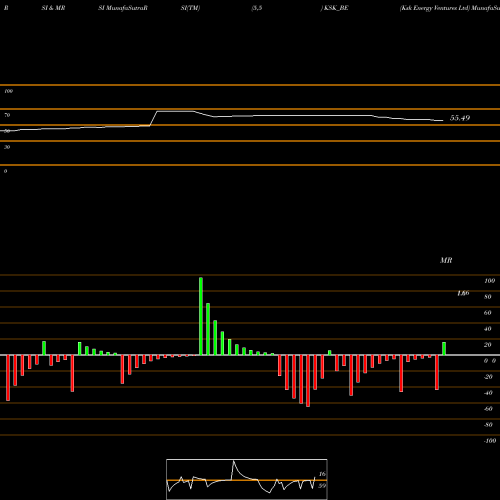Click the MR right axis label -100

click(x=490, y=441)
